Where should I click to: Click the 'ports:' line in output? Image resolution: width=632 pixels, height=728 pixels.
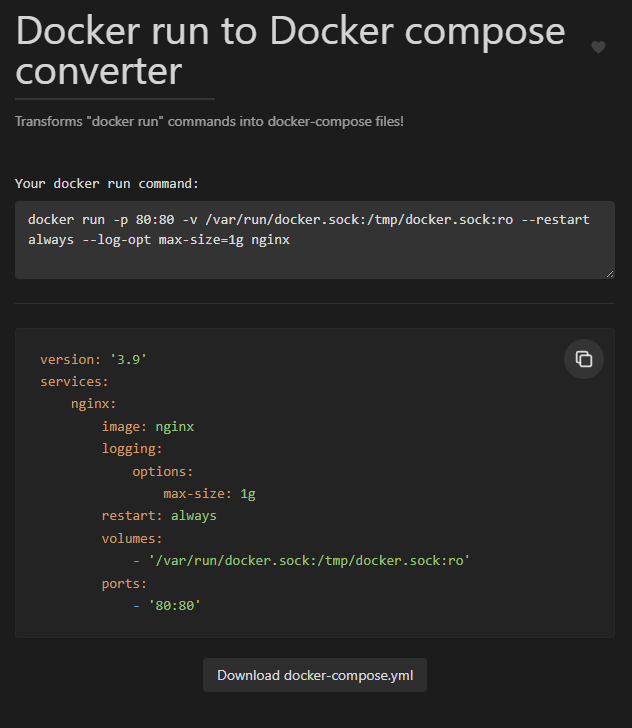click(x=124, y=584)
